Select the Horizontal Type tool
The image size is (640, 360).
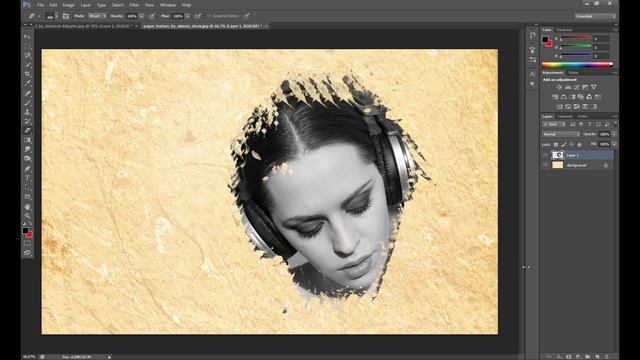28,178
